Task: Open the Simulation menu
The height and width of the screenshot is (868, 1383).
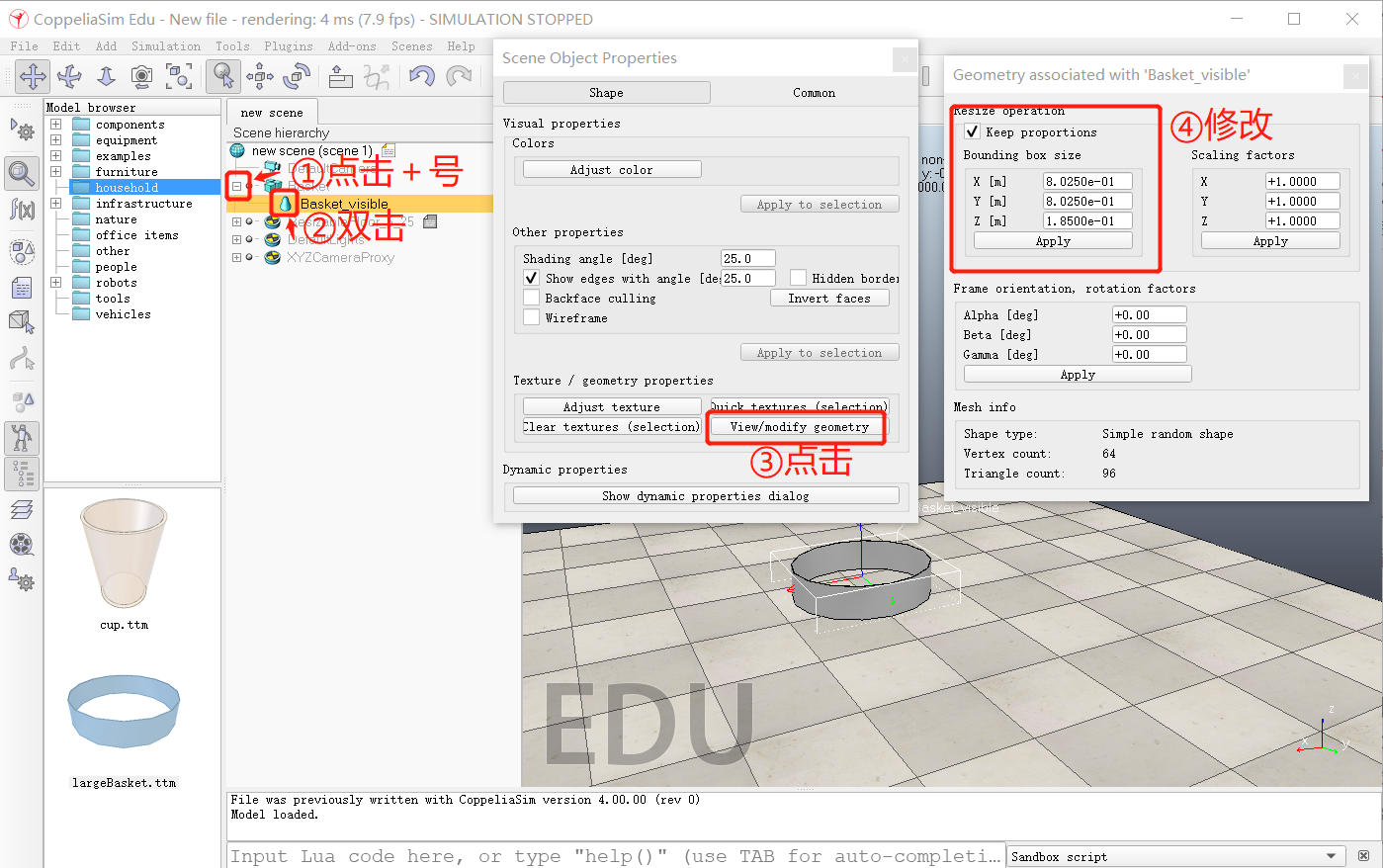Action: [x=165, y=45]
